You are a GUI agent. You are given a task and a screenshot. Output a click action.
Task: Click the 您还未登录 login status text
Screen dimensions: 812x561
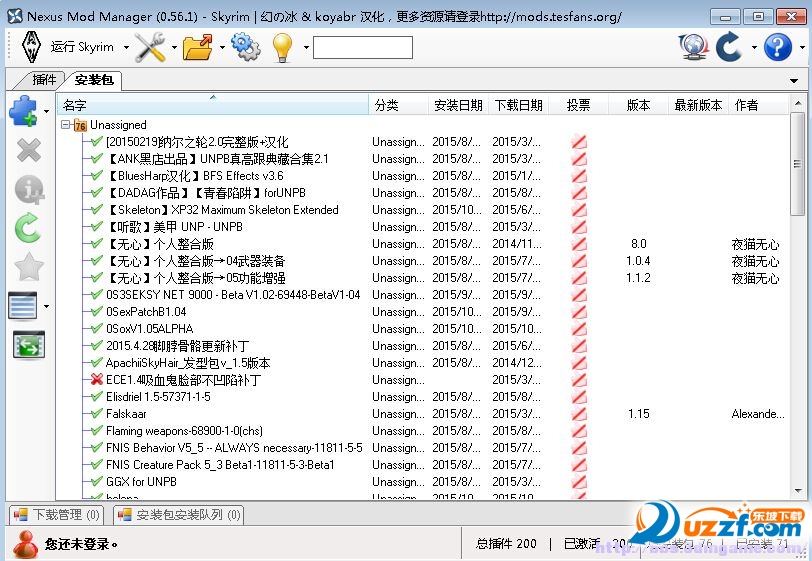coord(81,544)
